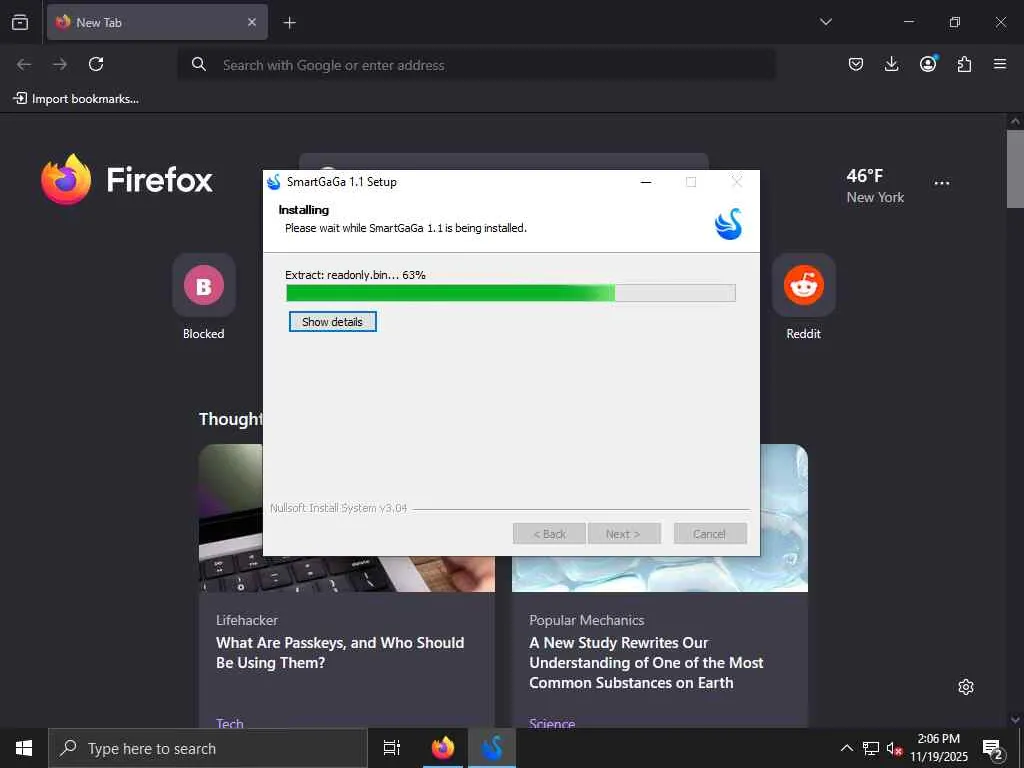Click the installation progress bar
Viewport: 1024px width, 768px height.
(x=511, y=293)
